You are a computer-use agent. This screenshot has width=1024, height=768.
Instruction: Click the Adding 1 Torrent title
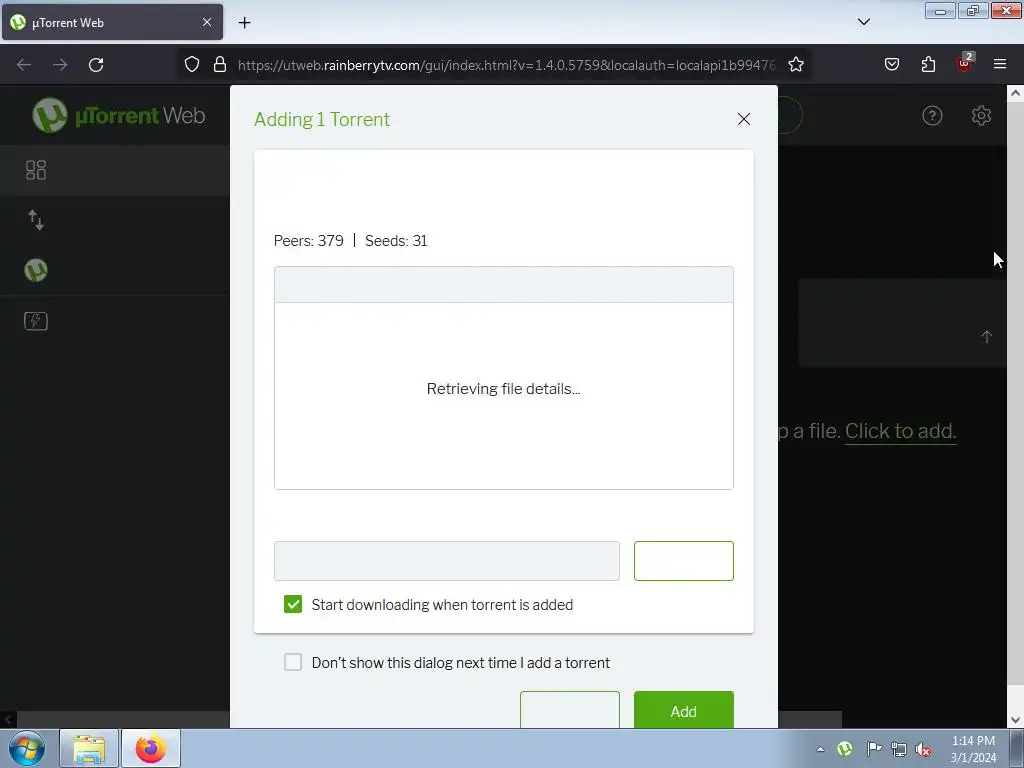tap(322, 119)
